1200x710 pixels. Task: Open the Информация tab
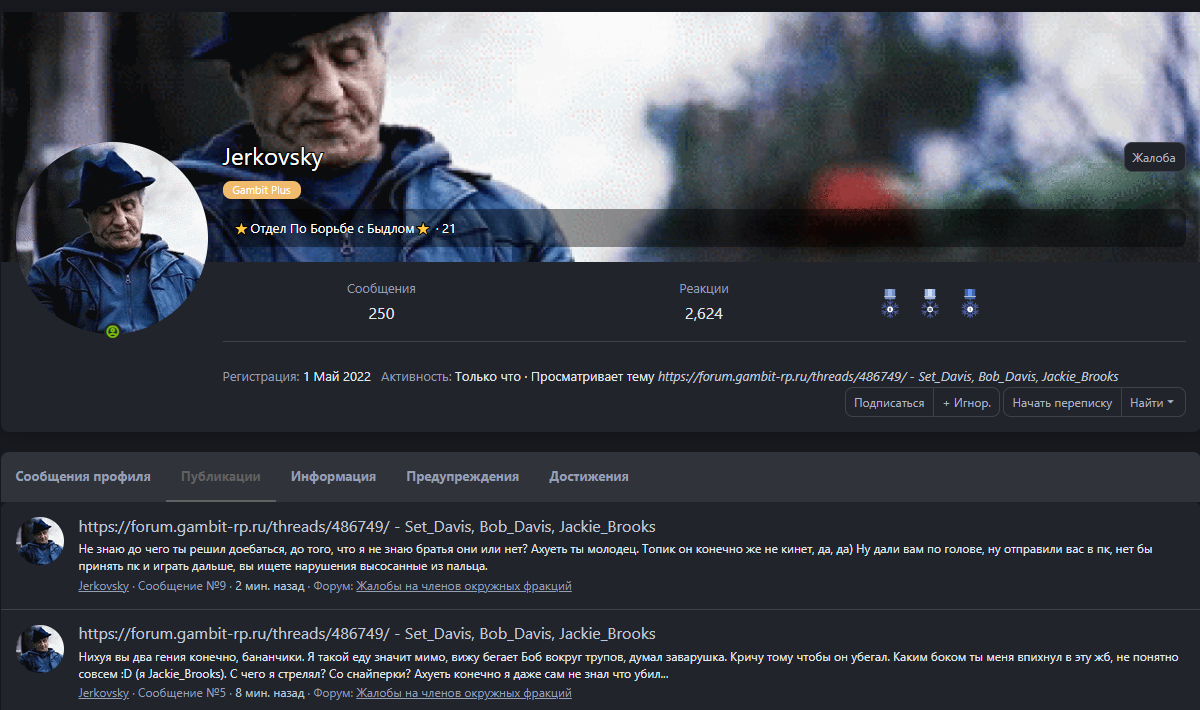coord(333,477)
